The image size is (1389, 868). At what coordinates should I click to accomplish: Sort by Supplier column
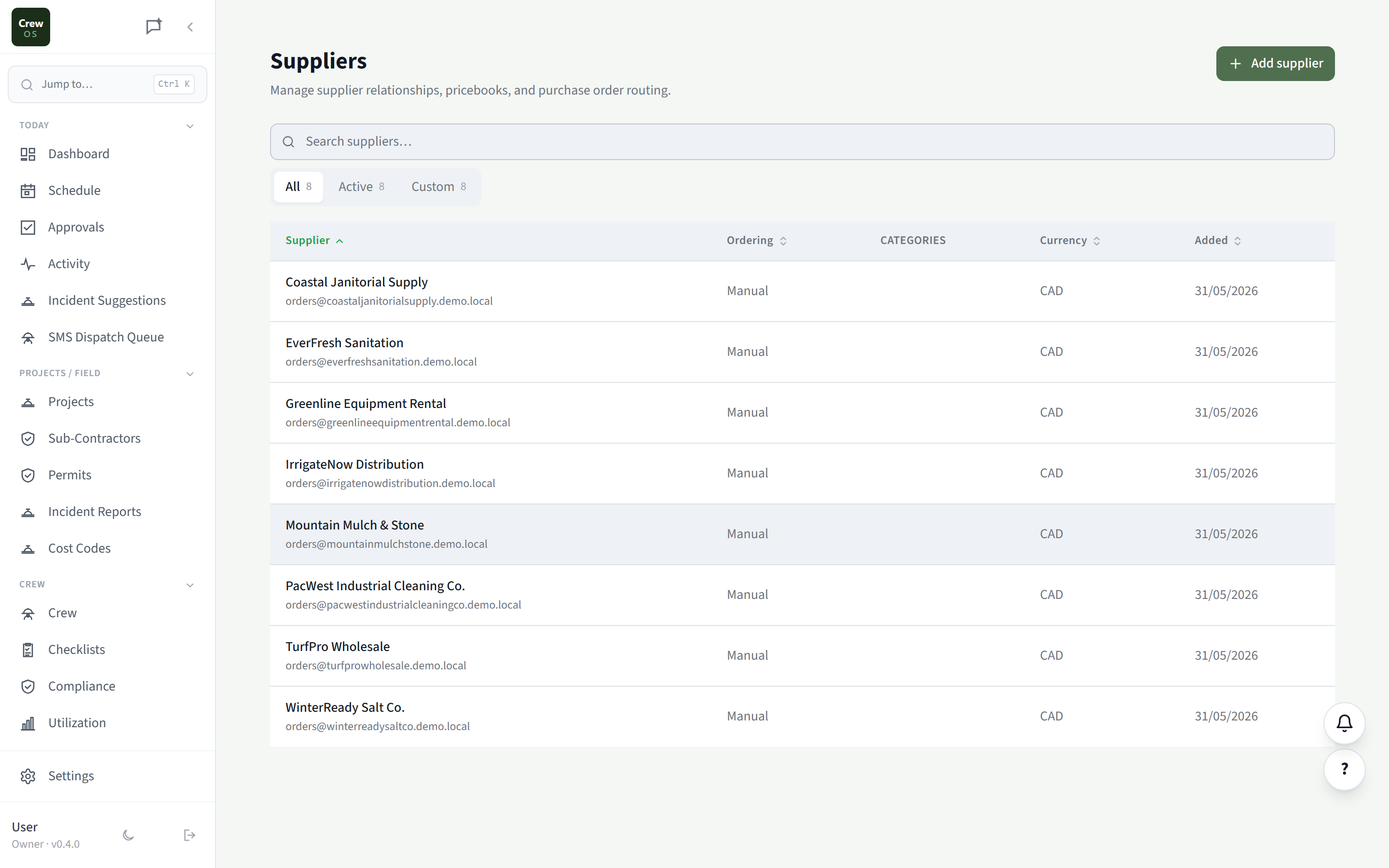314,241
